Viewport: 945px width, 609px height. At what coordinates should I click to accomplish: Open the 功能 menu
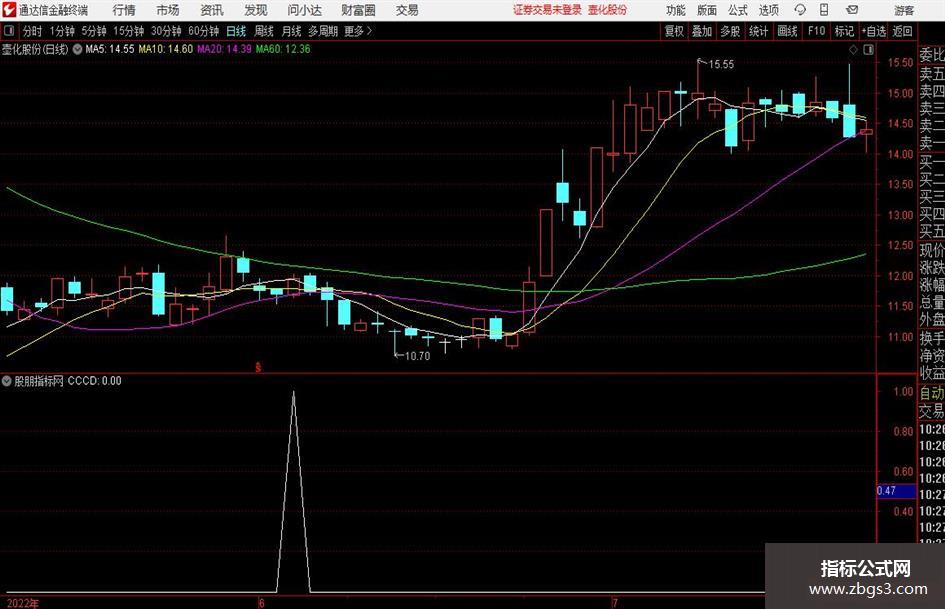coord(676,10)
